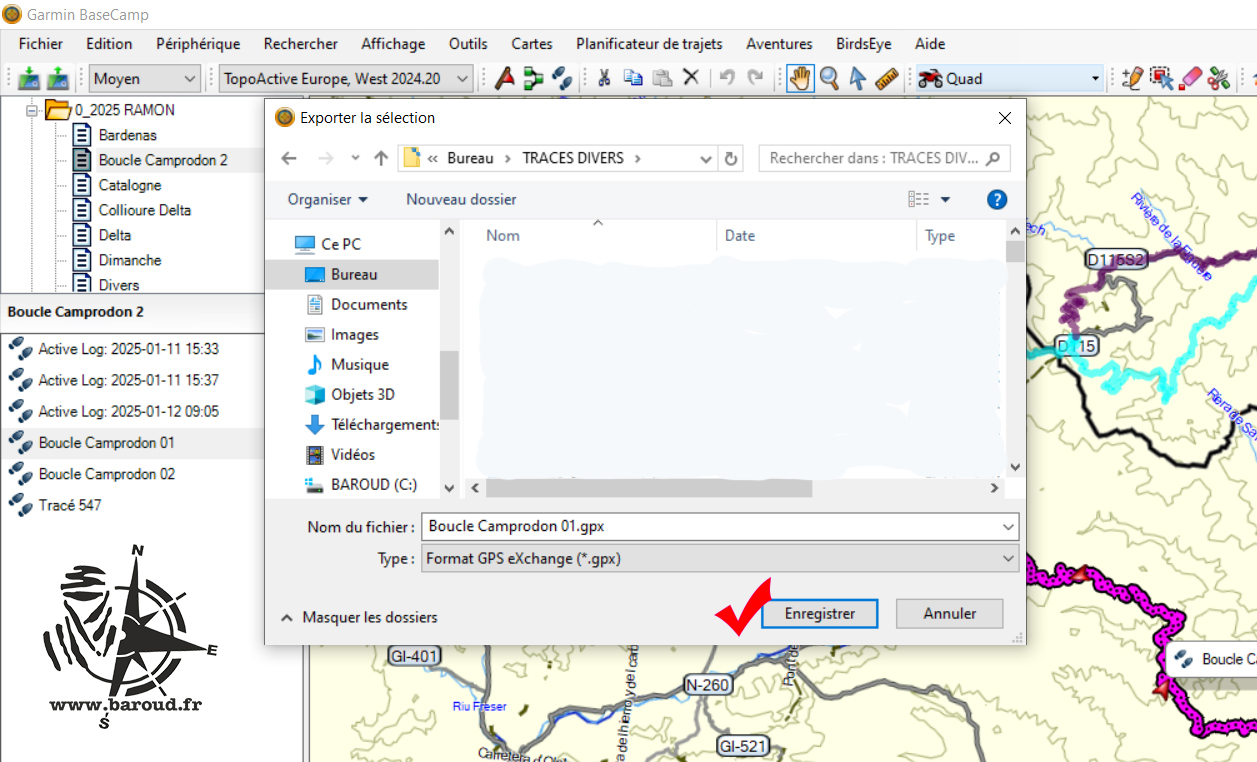The width and height of the screenshot is (1257, 762).
Task: Open the address bar path dropdown arrow
Action: point(706,158)
